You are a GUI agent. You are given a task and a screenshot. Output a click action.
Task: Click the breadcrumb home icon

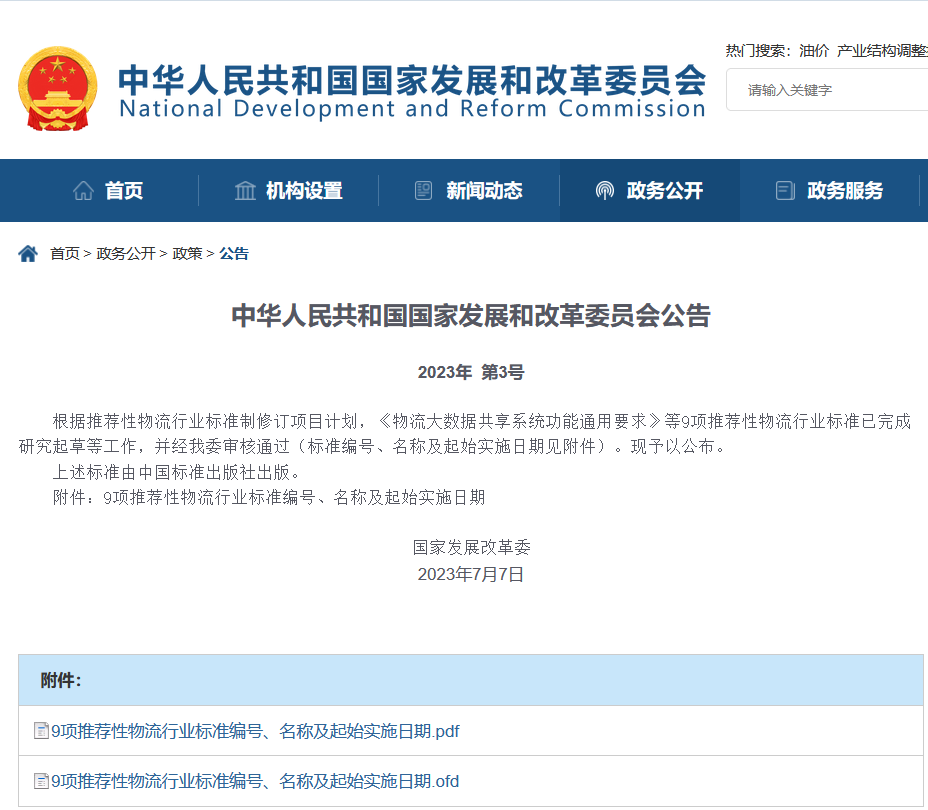coord(28,254)
